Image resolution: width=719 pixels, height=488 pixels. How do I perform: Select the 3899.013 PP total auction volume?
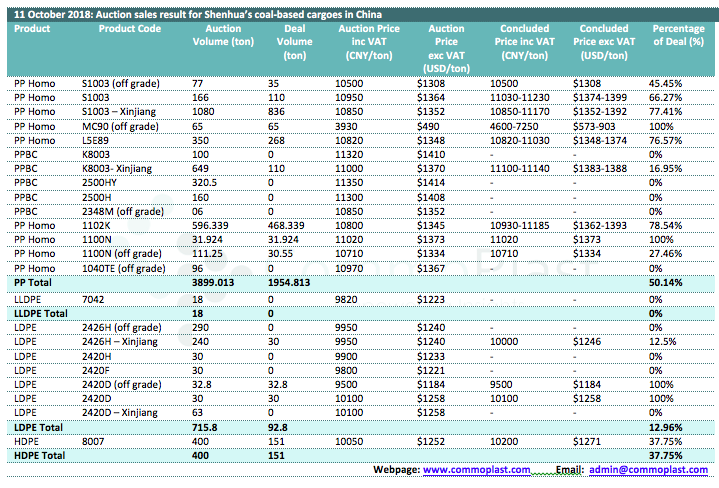[x=215, y=283]
